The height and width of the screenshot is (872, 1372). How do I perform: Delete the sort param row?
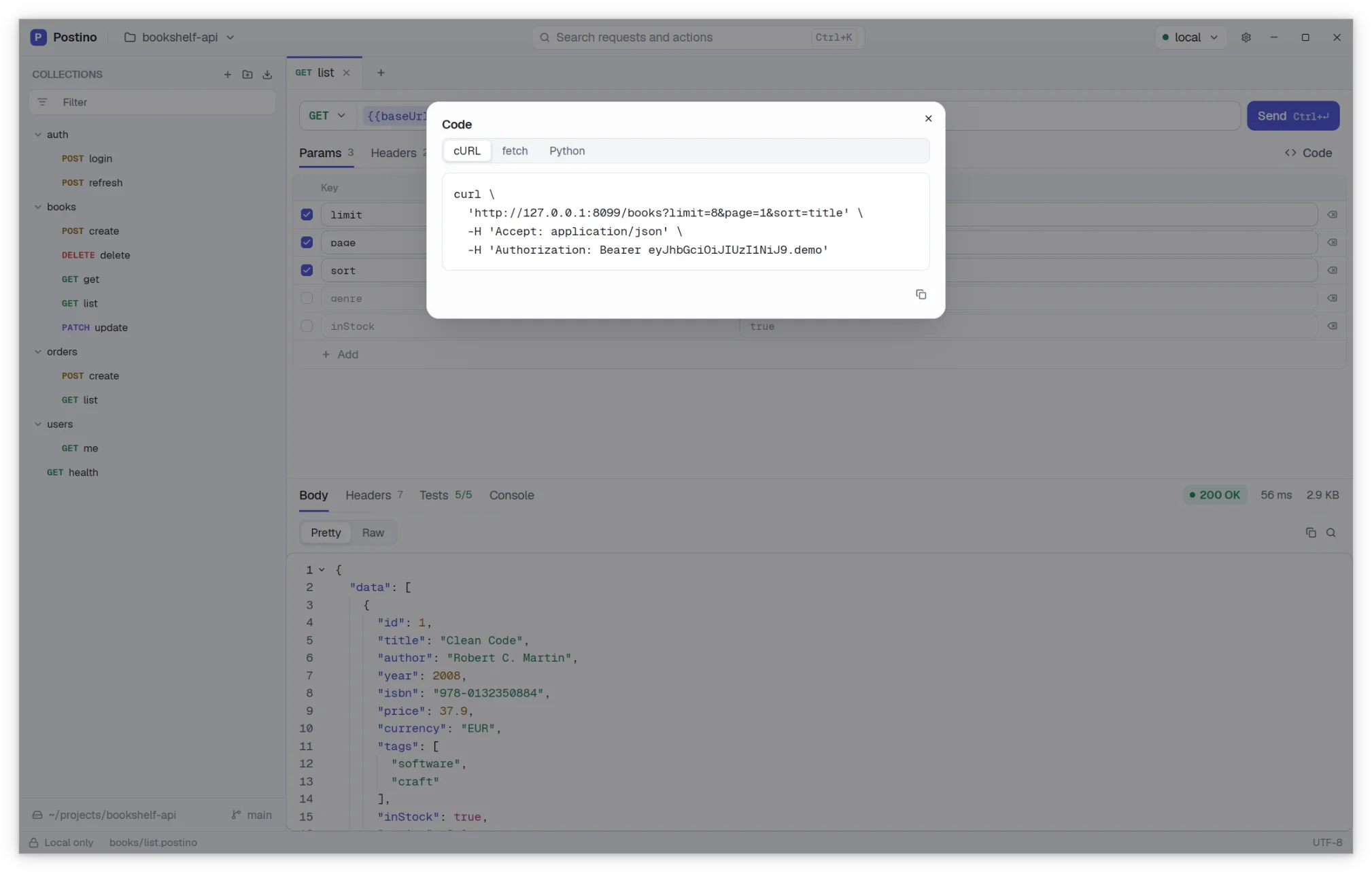tap(1332, 271)
